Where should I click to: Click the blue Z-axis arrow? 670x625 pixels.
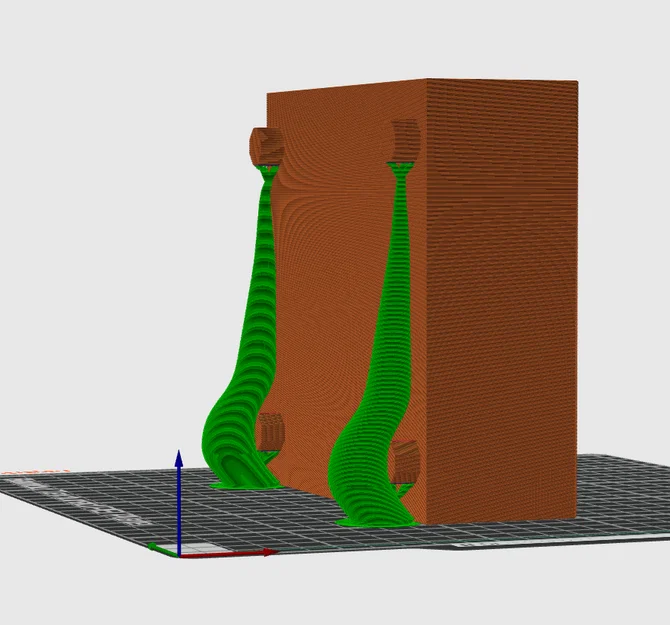click(179, 502)
